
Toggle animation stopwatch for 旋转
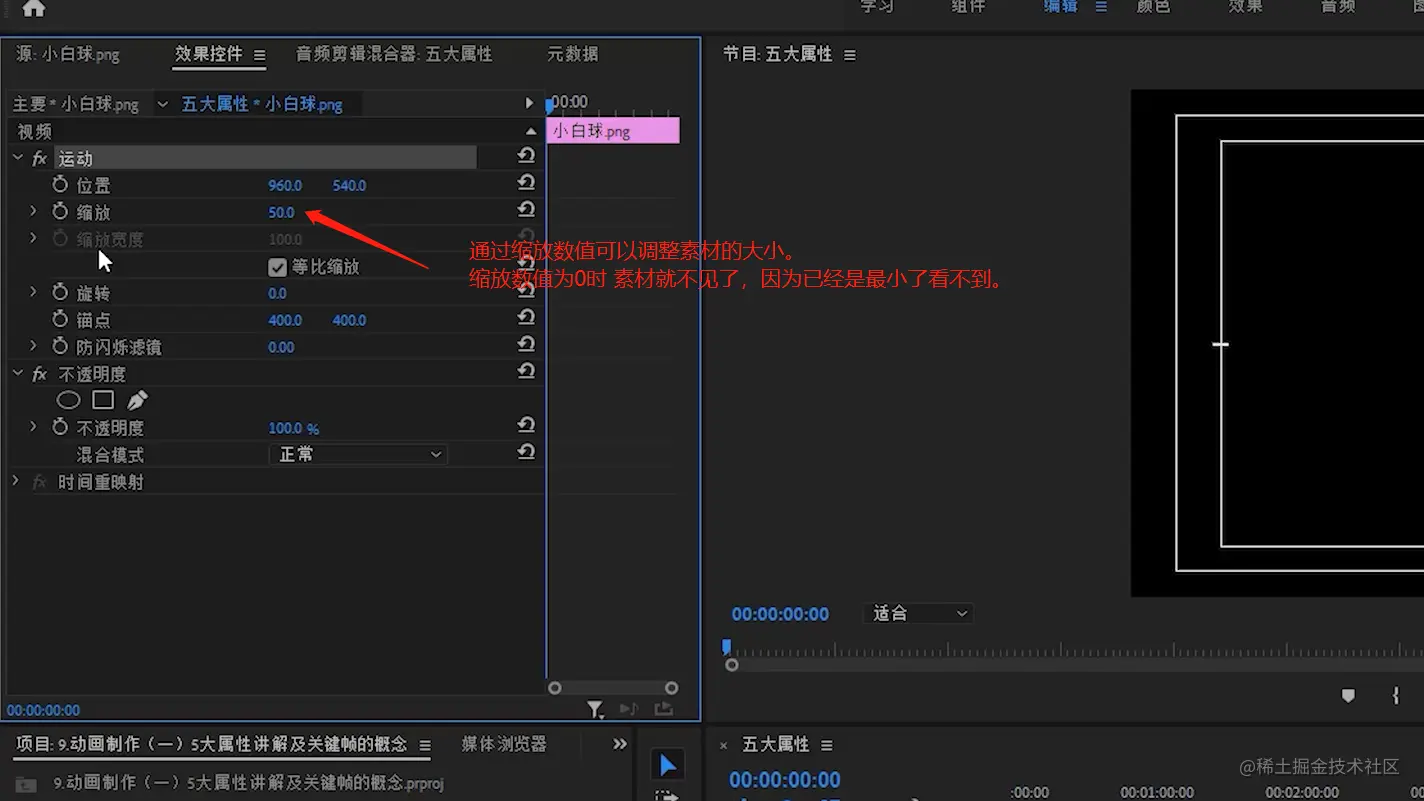click(60, 292)
